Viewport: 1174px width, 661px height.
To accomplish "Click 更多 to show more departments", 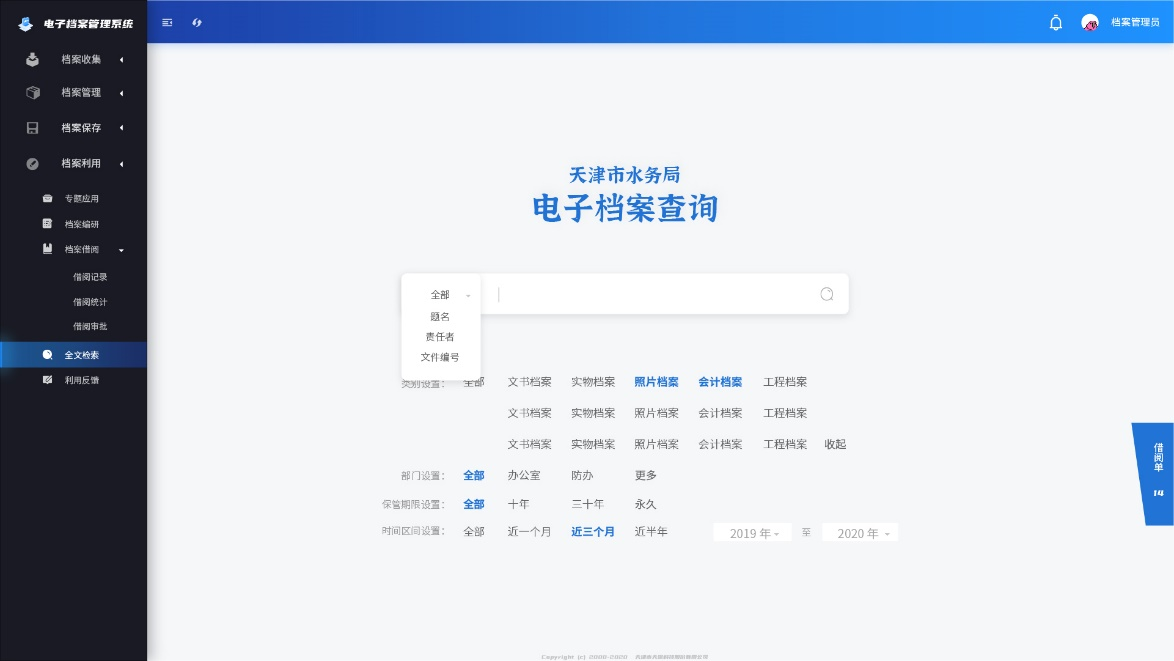I will click(x=646, y=475).
